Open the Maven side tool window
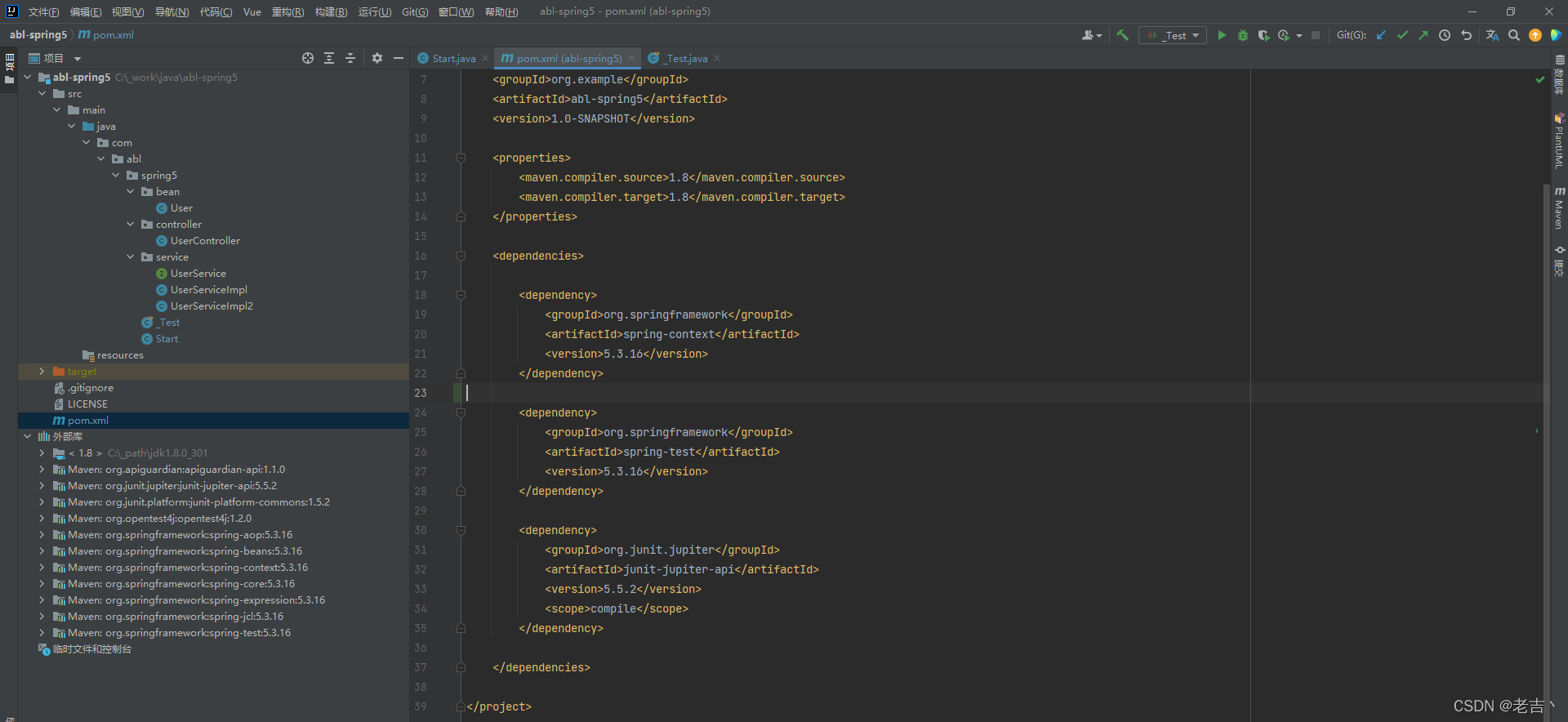 (1559, 208)
